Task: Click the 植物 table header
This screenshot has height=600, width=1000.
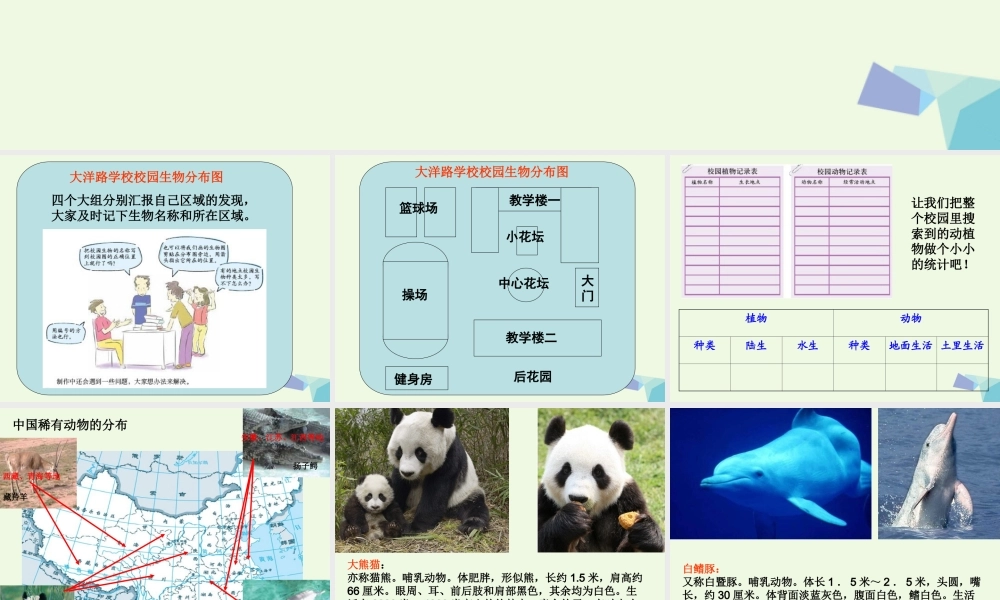Action: pyautogui.click(x=756, y=318)
